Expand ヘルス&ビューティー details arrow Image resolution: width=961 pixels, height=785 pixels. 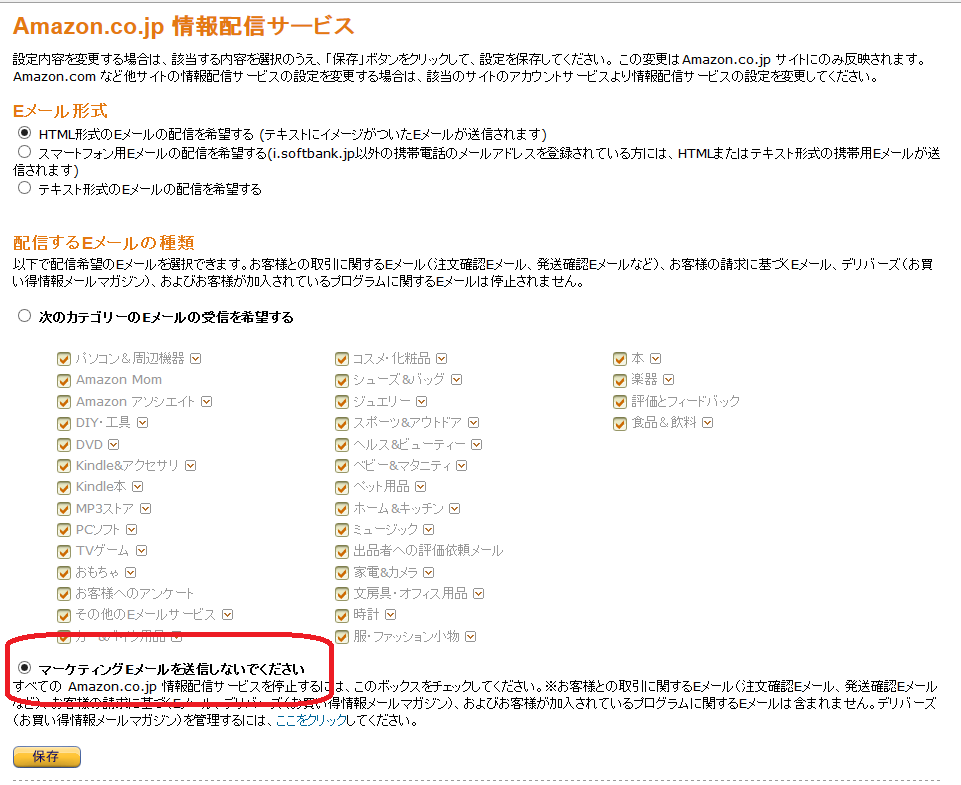477,444
